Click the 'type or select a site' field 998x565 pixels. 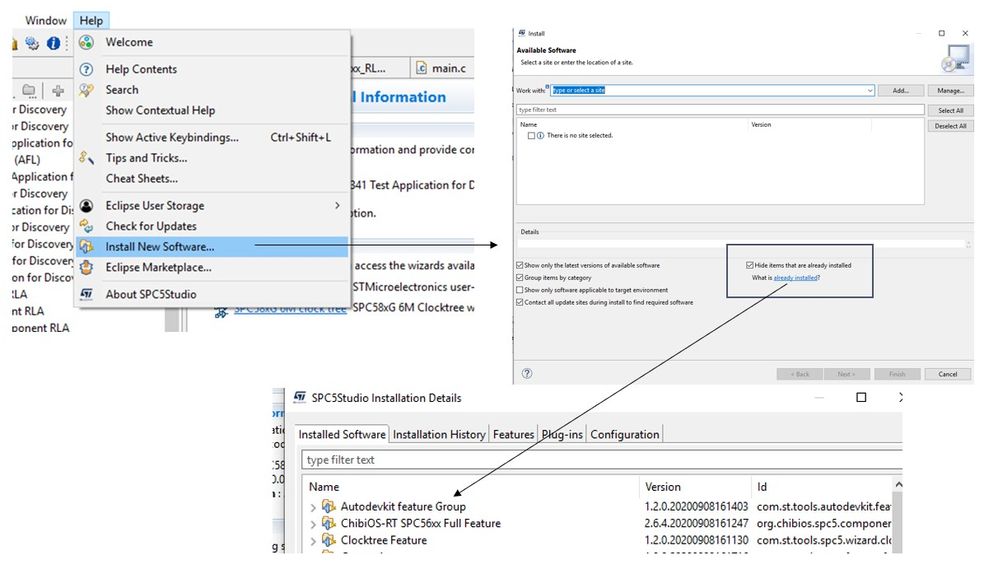712,90
